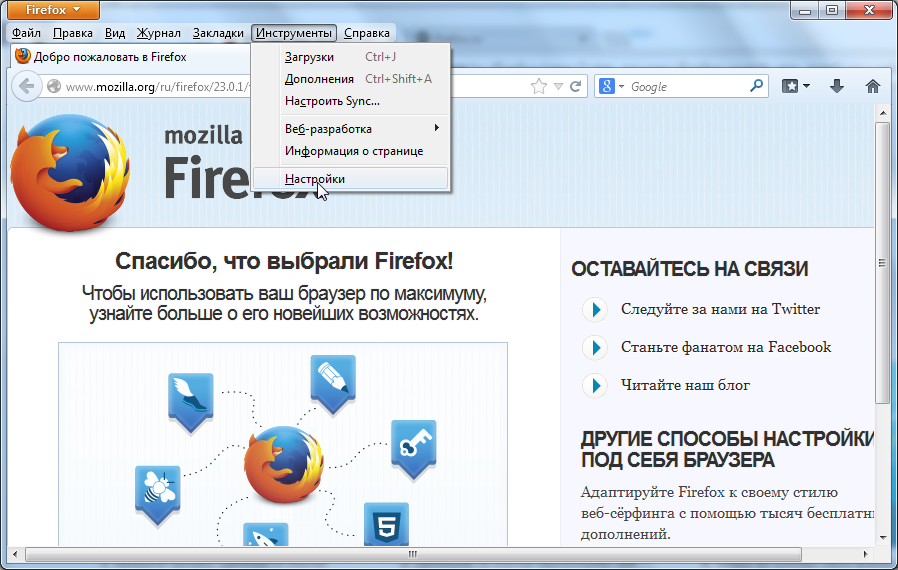Screen dimensions: 898x570
Task: Click the ОСТАВАЙТЕСЬ НА СВЯЗИ heading
Action: (690, 269)
